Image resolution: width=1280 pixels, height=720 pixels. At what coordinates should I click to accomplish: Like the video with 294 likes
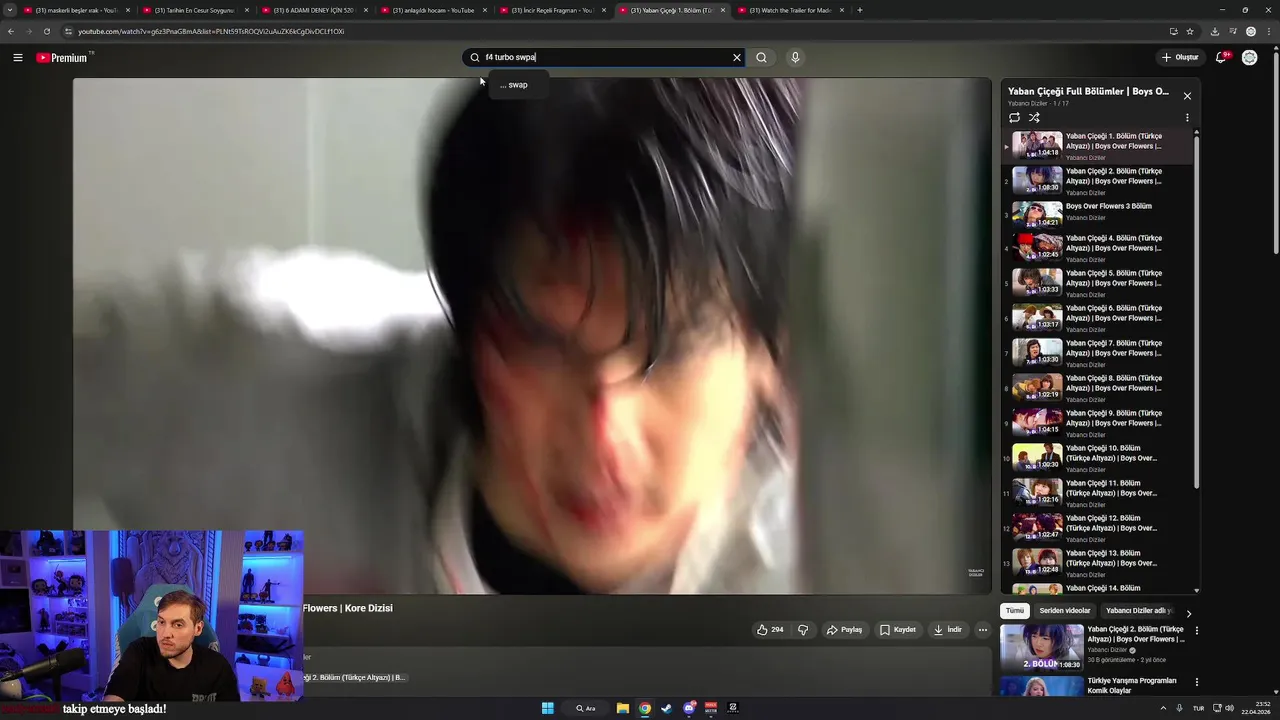(770, 630)
